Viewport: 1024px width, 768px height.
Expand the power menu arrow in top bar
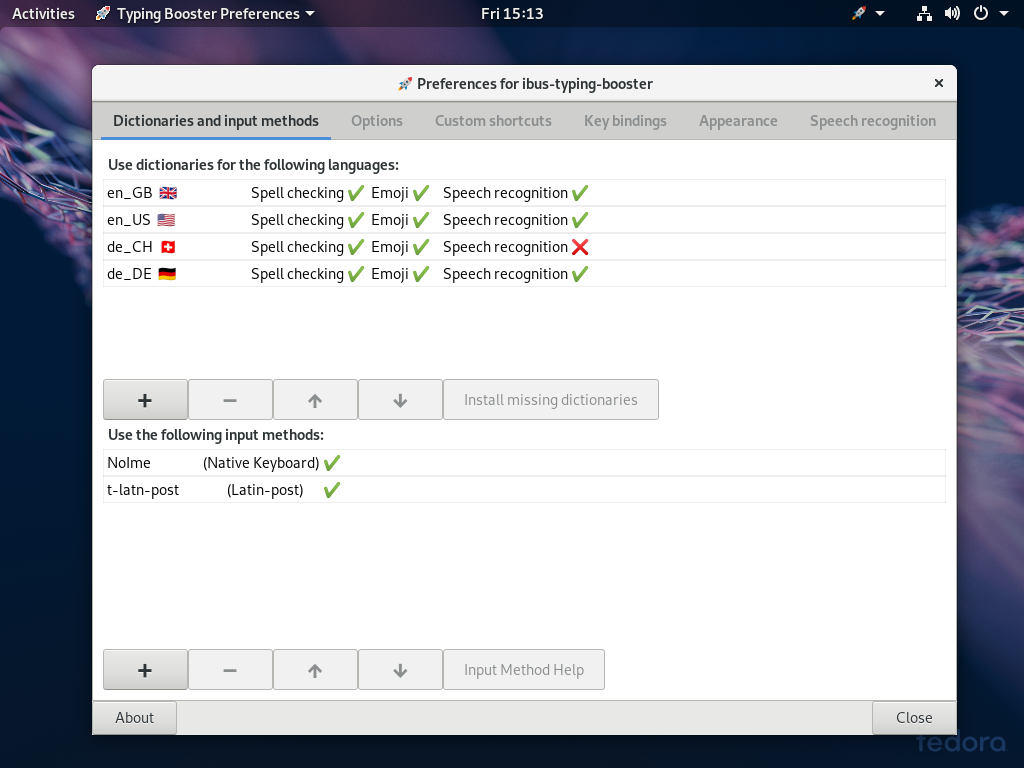[x=1003, y=14]
